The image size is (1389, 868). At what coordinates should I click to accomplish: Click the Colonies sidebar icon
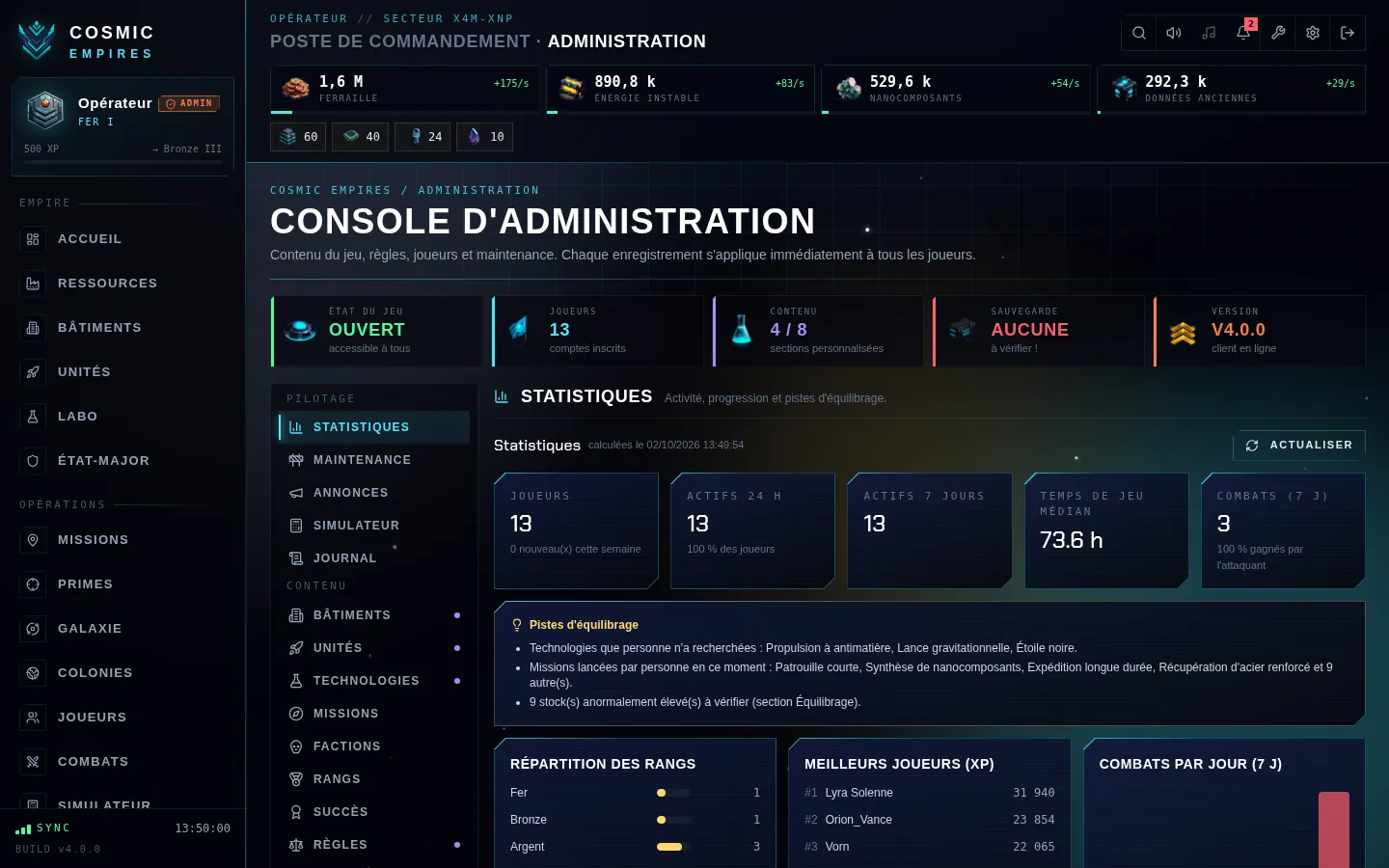pos(33,673)
